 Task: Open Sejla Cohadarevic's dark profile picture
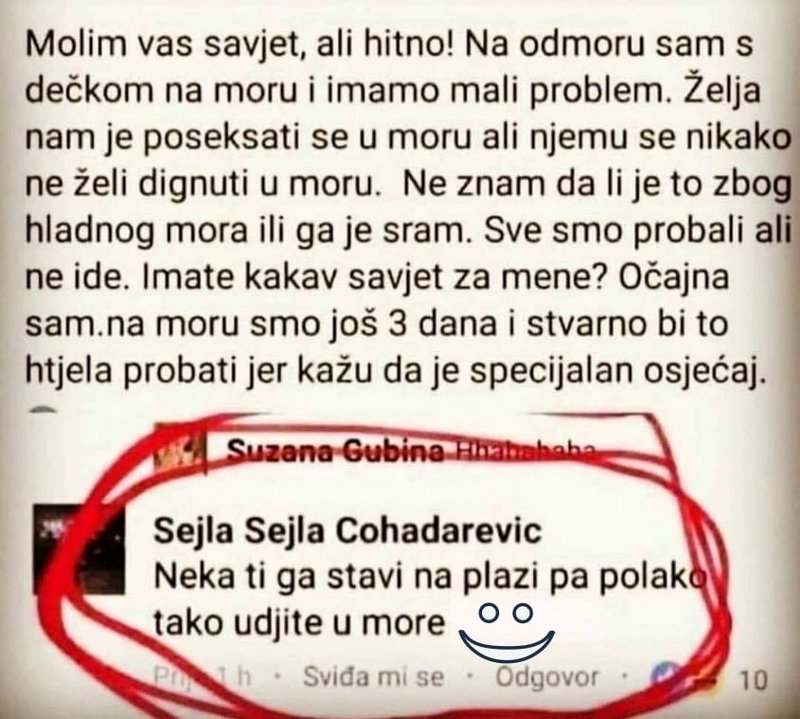click(x=79, y=549)
